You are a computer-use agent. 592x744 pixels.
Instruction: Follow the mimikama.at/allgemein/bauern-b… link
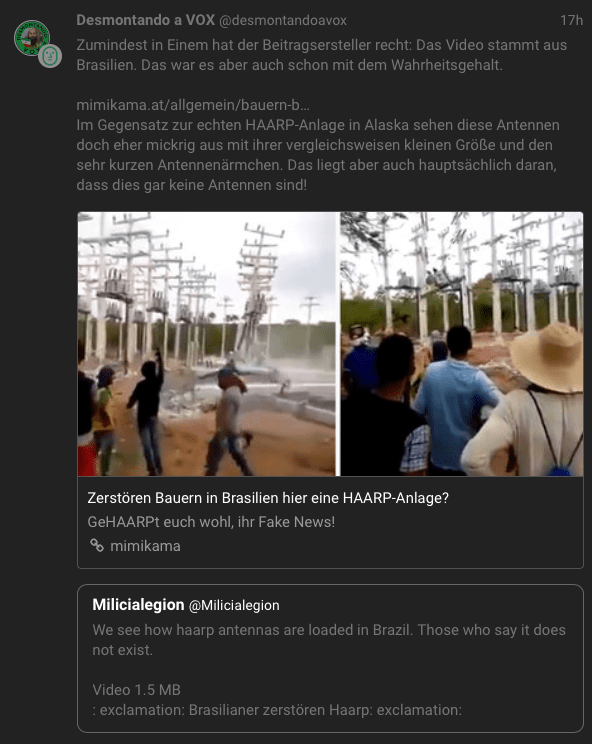[193, 105]
